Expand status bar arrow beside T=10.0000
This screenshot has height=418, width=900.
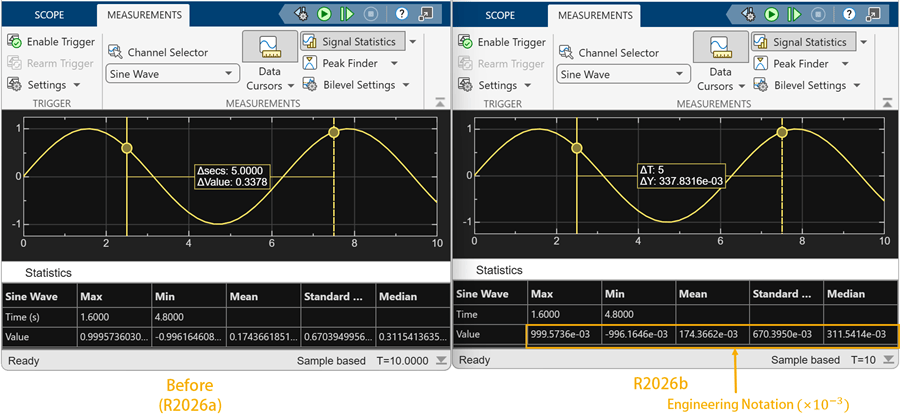click(440, 361)
